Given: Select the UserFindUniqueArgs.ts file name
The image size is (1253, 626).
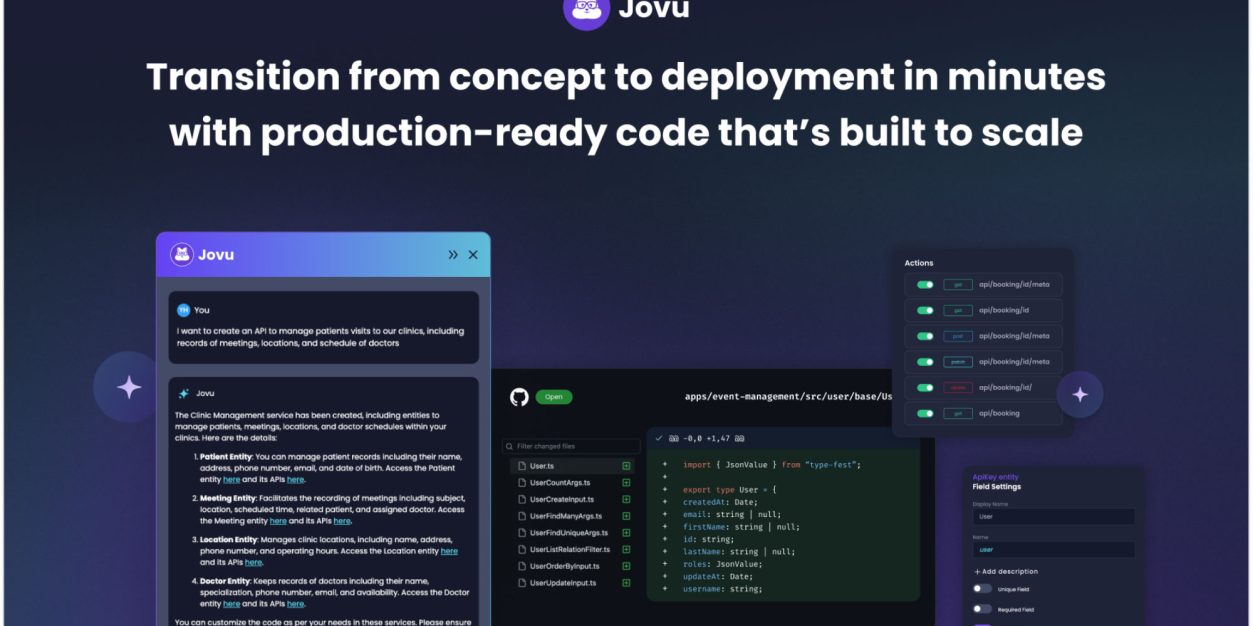Looking at the screenshot, I should (x=569, y=533).
